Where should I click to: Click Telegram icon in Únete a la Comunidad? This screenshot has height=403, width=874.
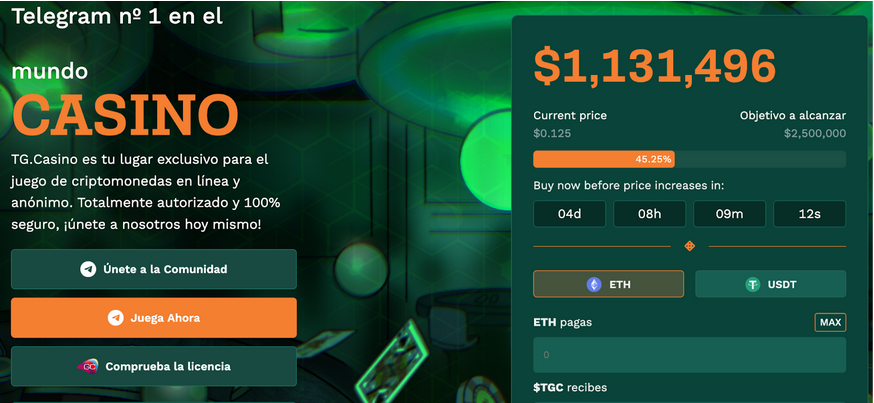click(89, 269)
